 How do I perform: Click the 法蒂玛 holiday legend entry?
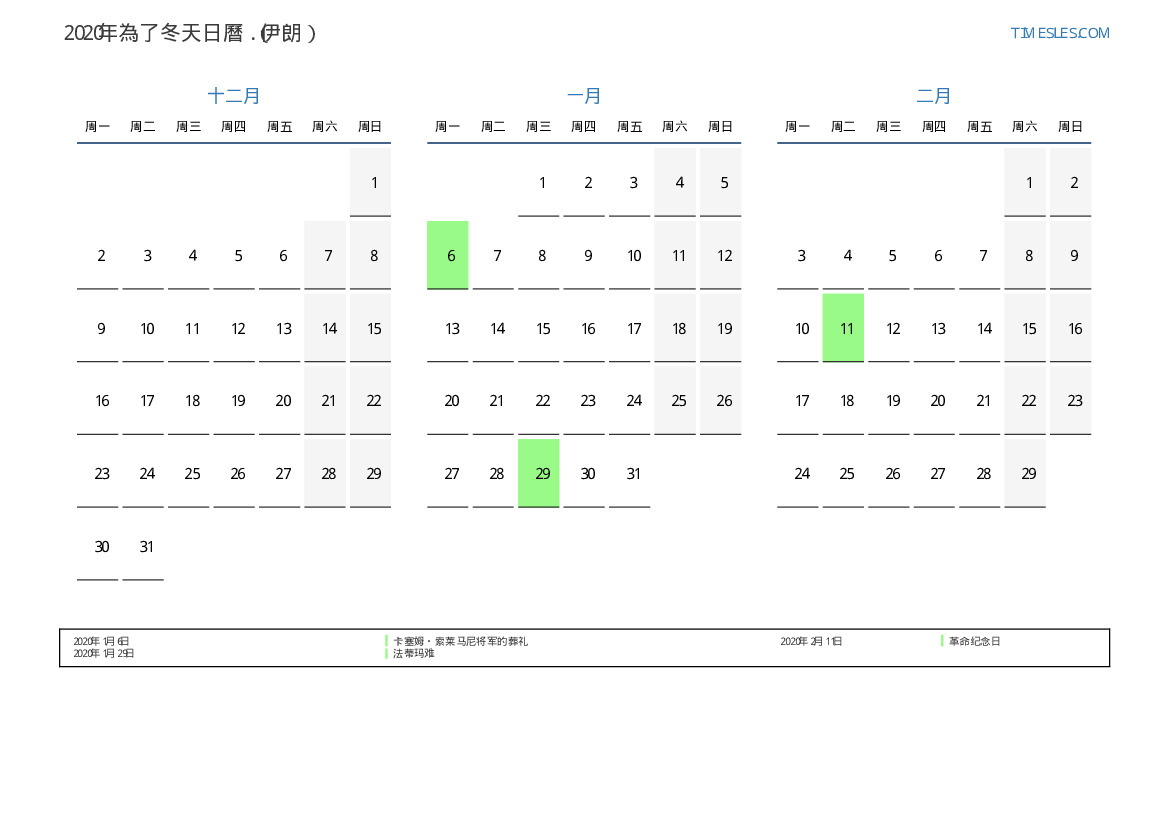414,653
